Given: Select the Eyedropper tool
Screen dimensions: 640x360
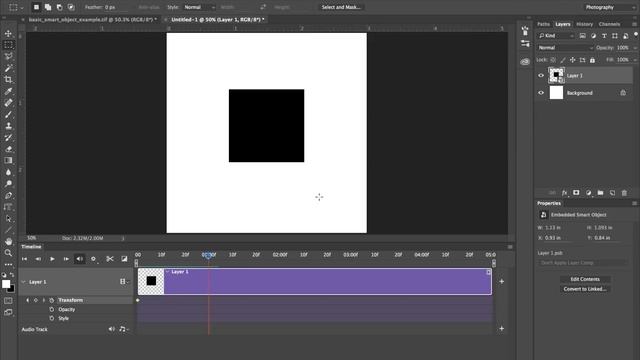Looking at the screenshot, I should [x=8, y=91].
